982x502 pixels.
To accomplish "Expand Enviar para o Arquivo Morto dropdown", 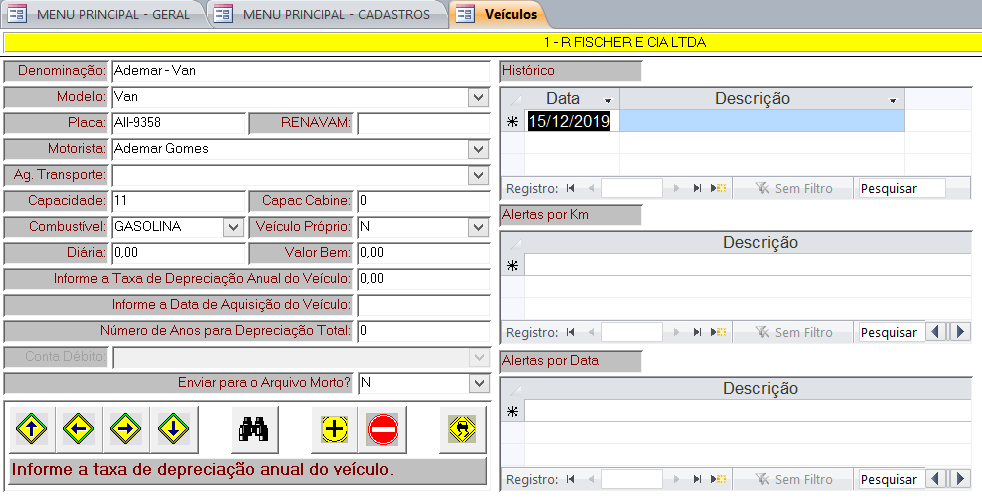I will coord(477,383).
